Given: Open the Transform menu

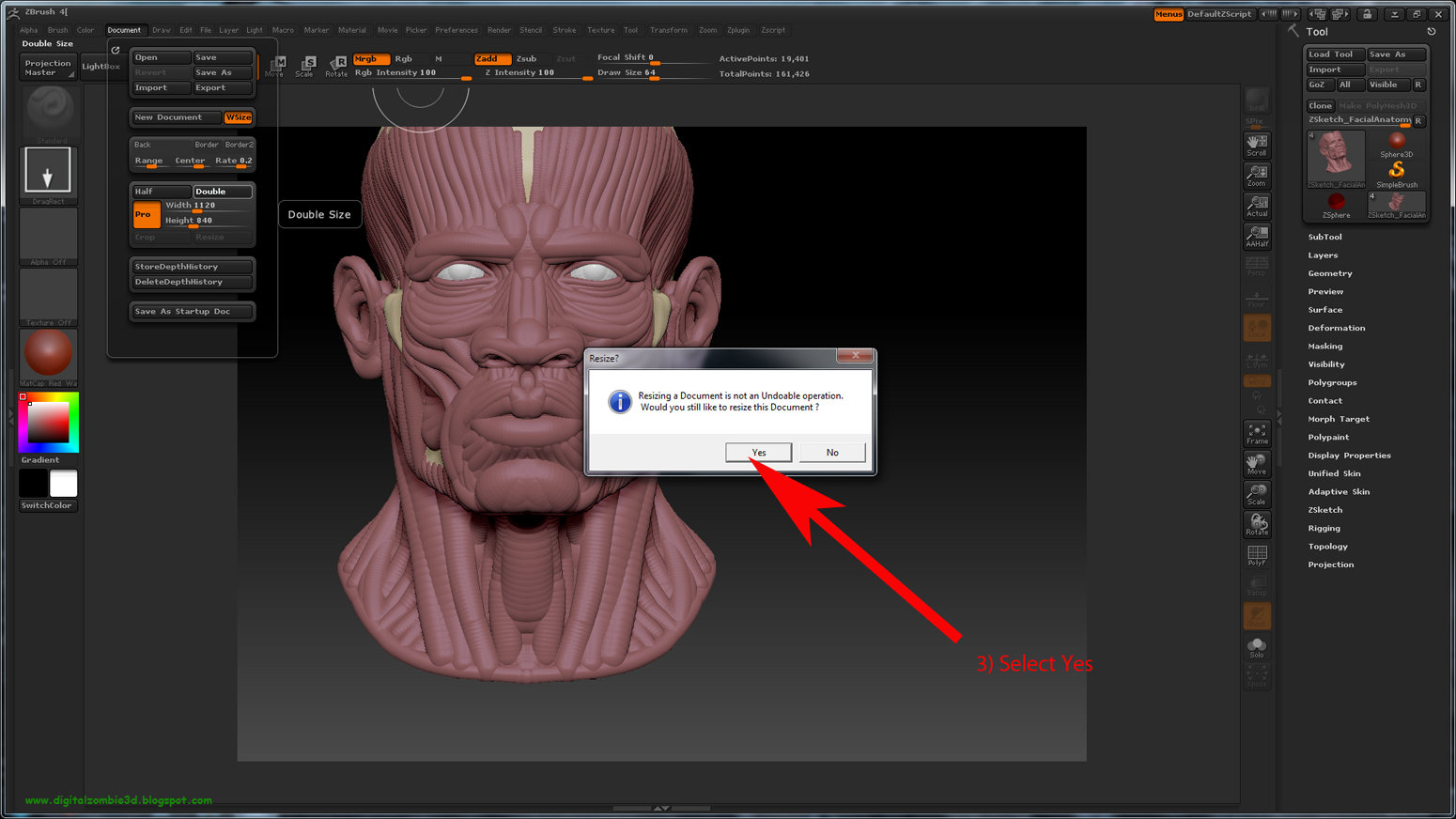Looking at the screenshot, I should (x=668, y=30).
